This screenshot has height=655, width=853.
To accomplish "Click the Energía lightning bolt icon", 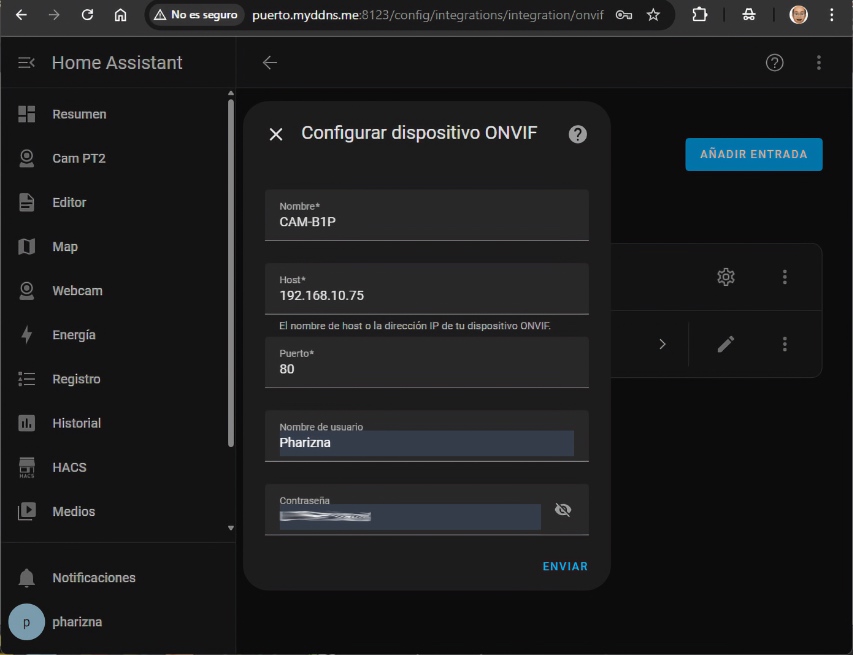I will (x=26, y=335).
